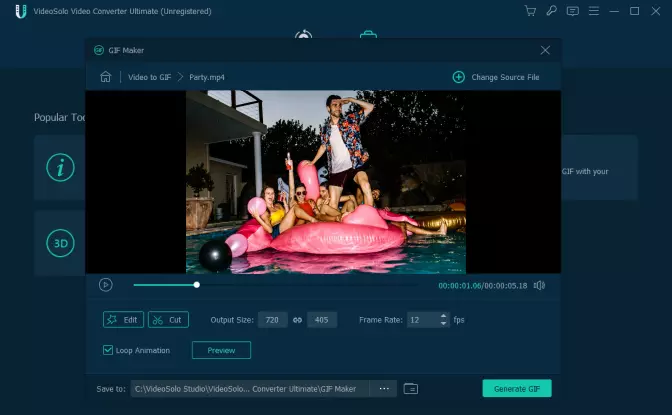Viewport: 672px width, 415px height.
Task: Click the Save to path field
Action: [x=250, y=389]
